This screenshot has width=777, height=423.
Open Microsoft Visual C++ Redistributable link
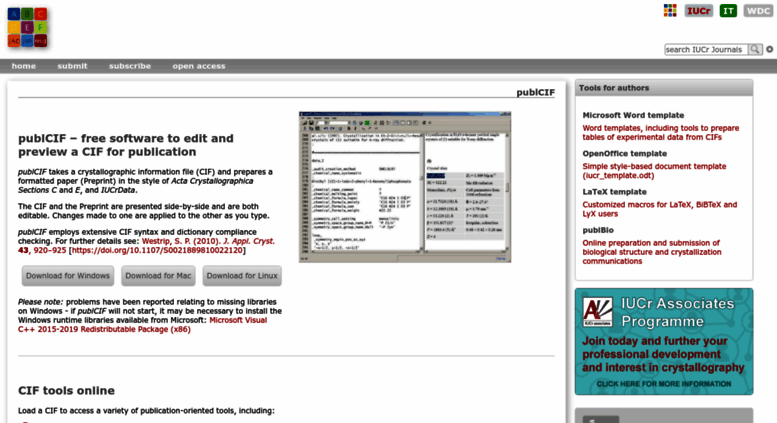(x=142, y=324)
